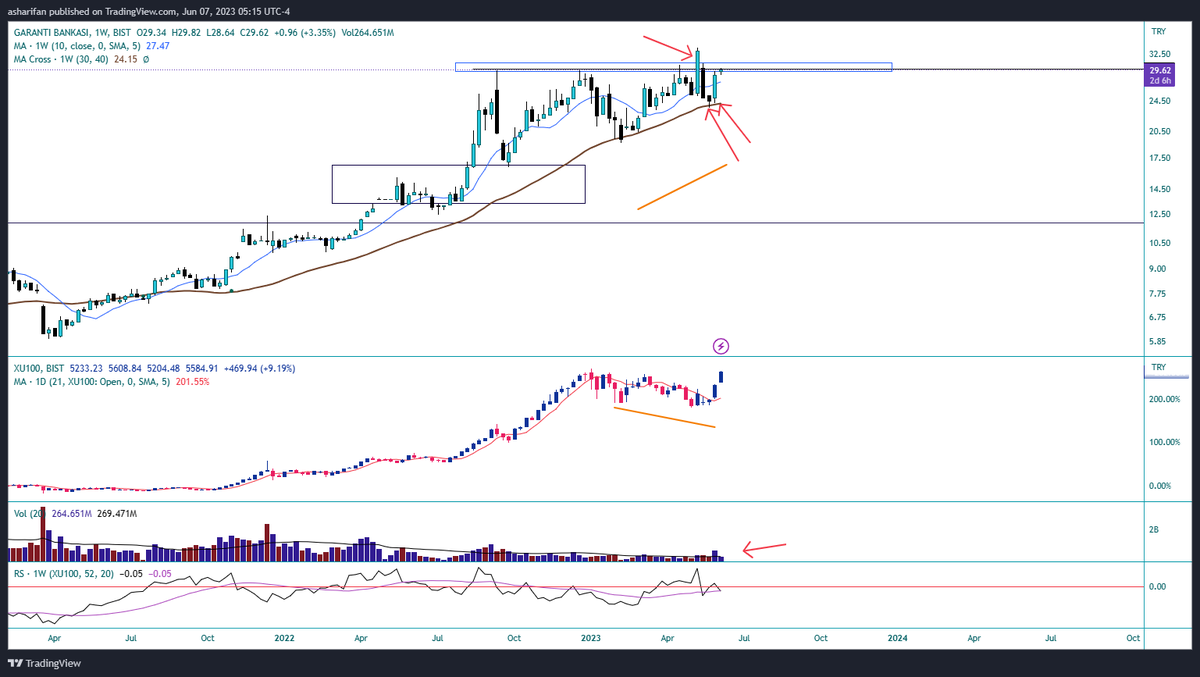This screenshot has height=677, width=1200.
Task: Click the 12.50 price axis label
Action: point(1161,215)
